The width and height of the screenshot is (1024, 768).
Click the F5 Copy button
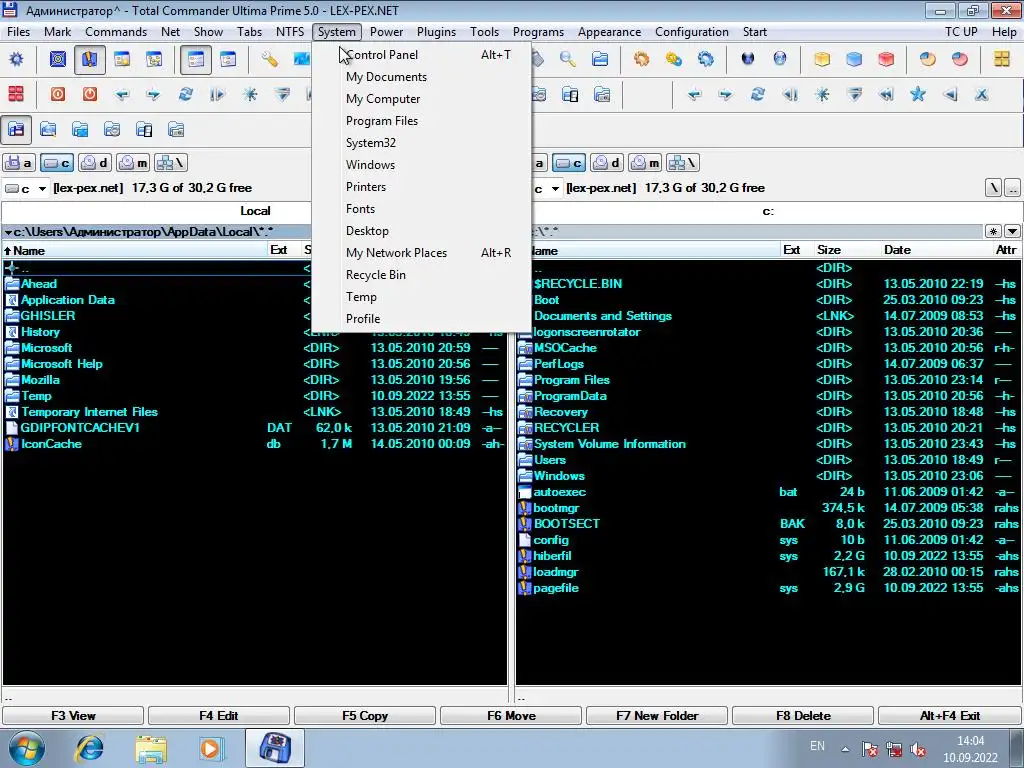click(x=365, y=716)
